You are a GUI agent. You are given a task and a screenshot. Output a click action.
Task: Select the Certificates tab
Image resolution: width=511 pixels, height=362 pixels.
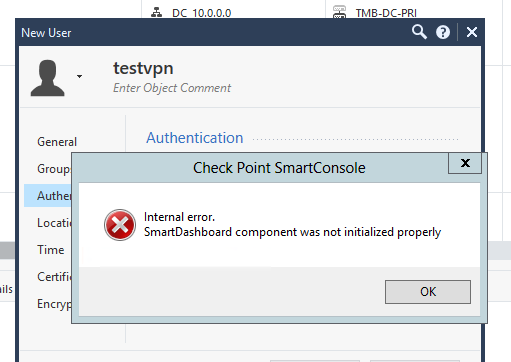tap(54, 277)
